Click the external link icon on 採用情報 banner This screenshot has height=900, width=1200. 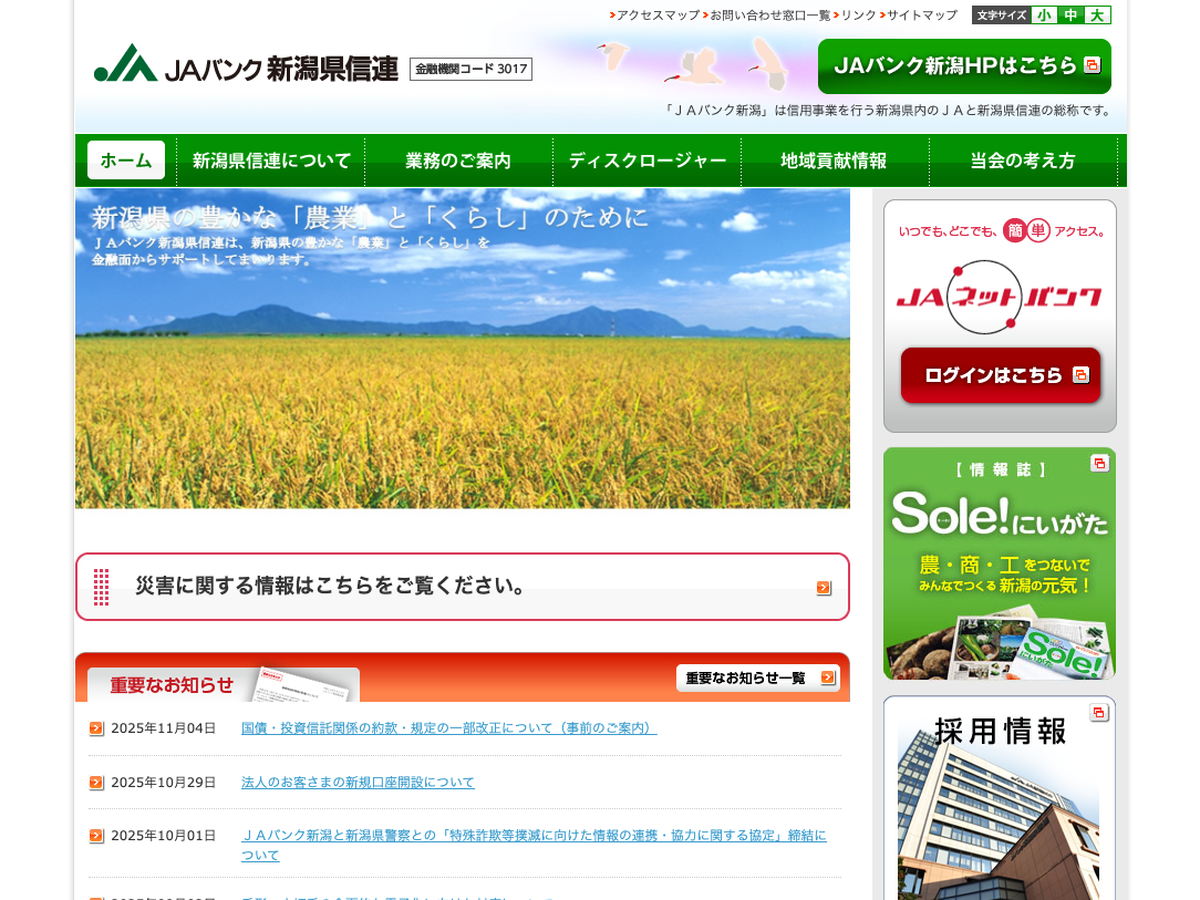[1099, 712]
